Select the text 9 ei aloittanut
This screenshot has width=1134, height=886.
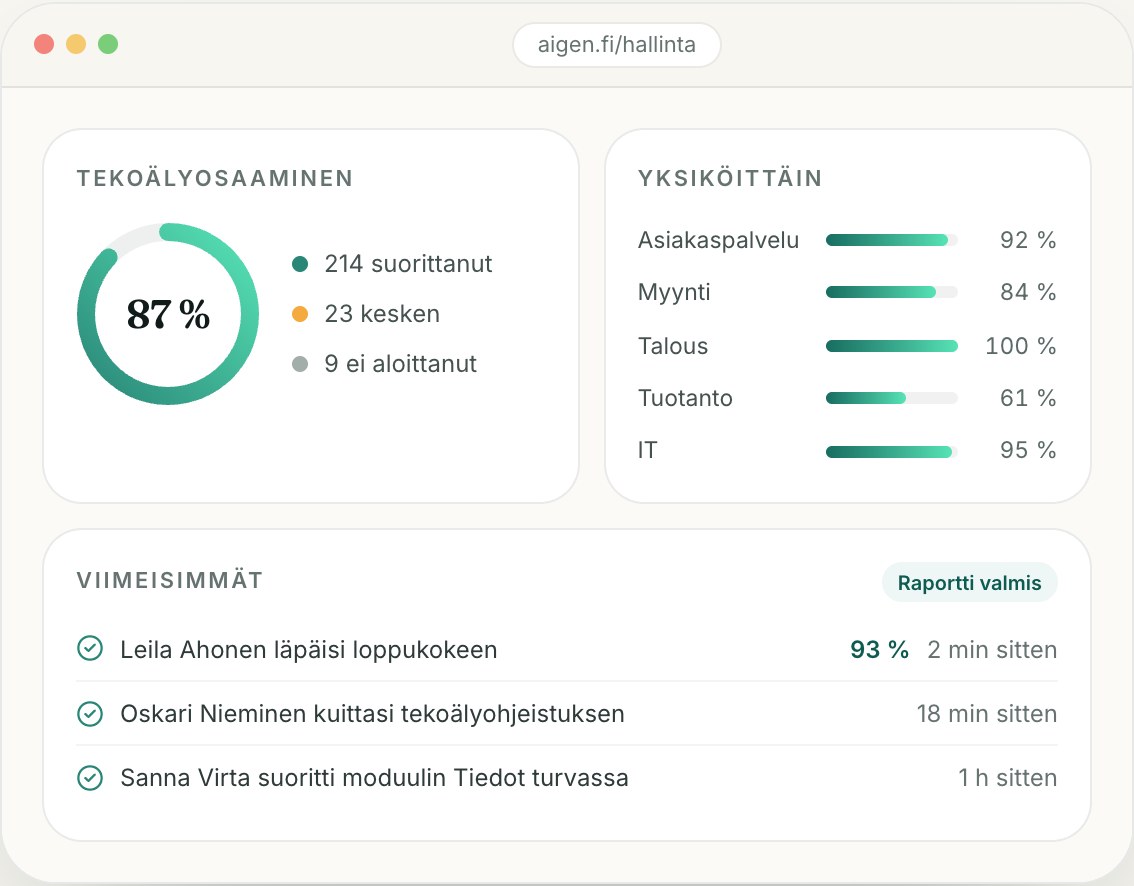click(401, 364)
